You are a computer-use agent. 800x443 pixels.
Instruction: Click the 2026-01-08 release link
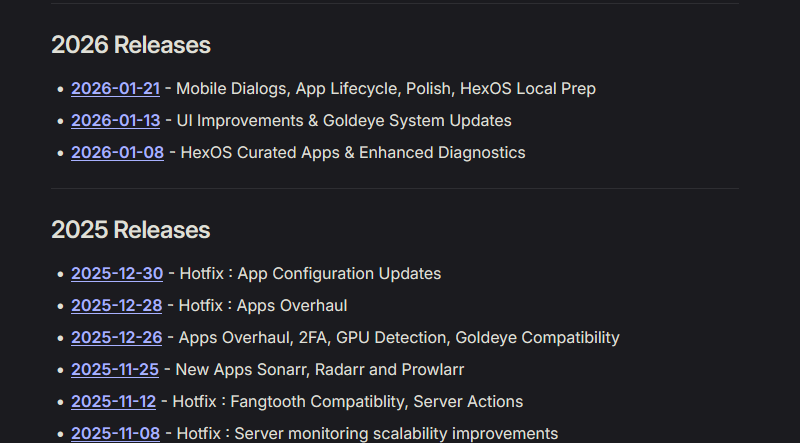(x=117, y=153)
